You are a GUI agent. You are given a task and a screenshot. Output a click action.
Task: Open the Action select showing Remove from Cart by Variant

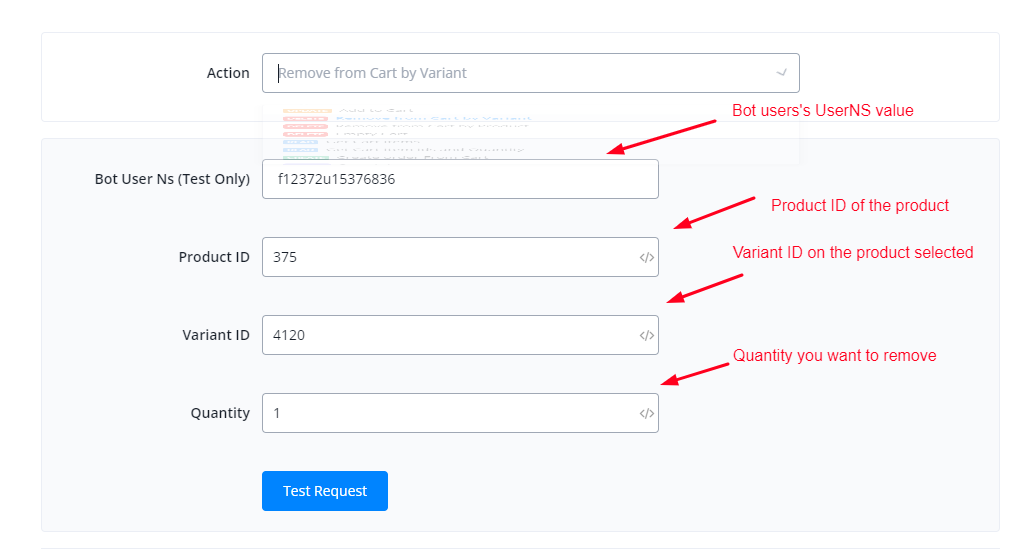coord(520,73)
